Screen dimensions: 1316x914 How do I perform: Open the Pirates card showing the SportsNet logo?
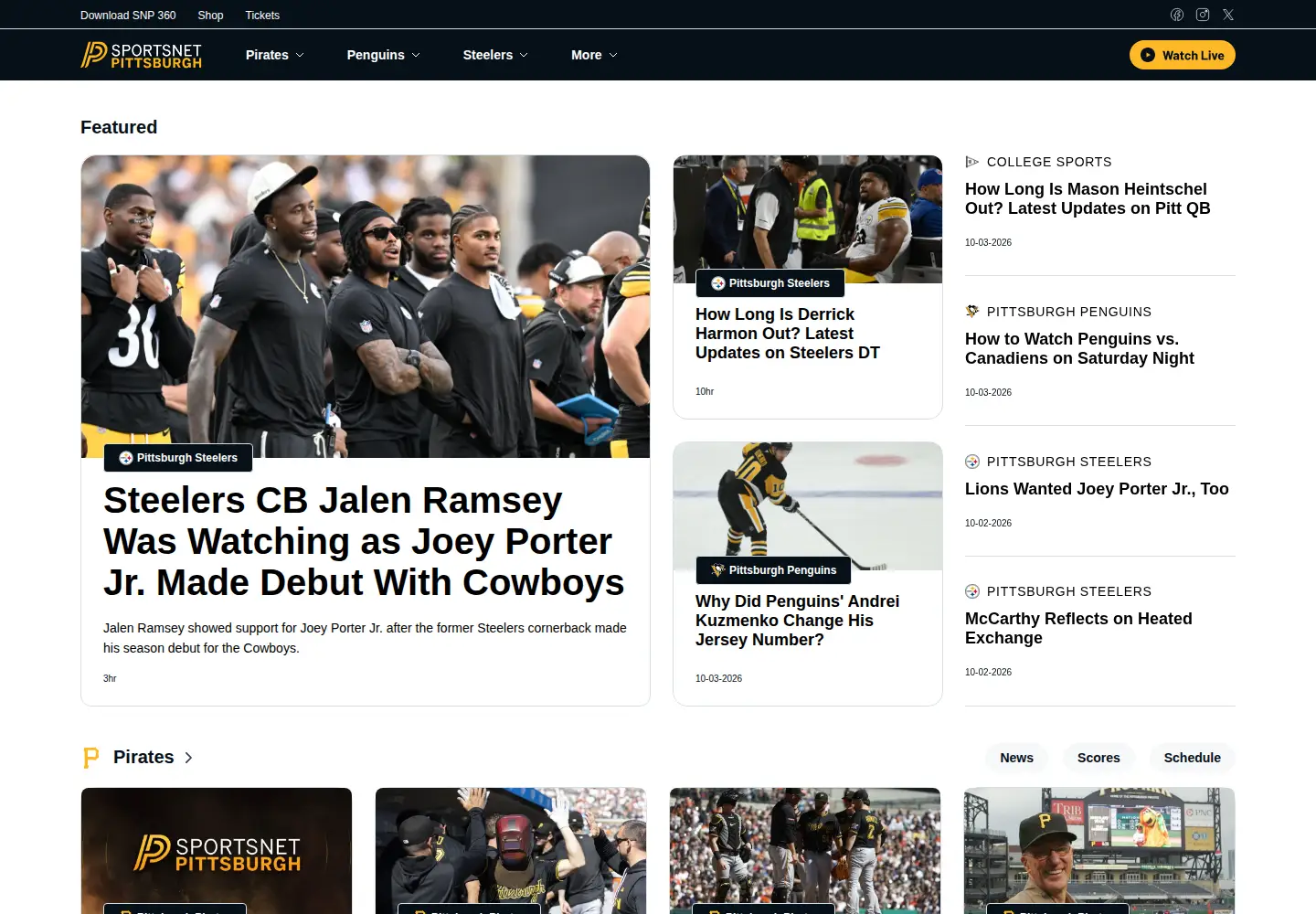point(217,851)
